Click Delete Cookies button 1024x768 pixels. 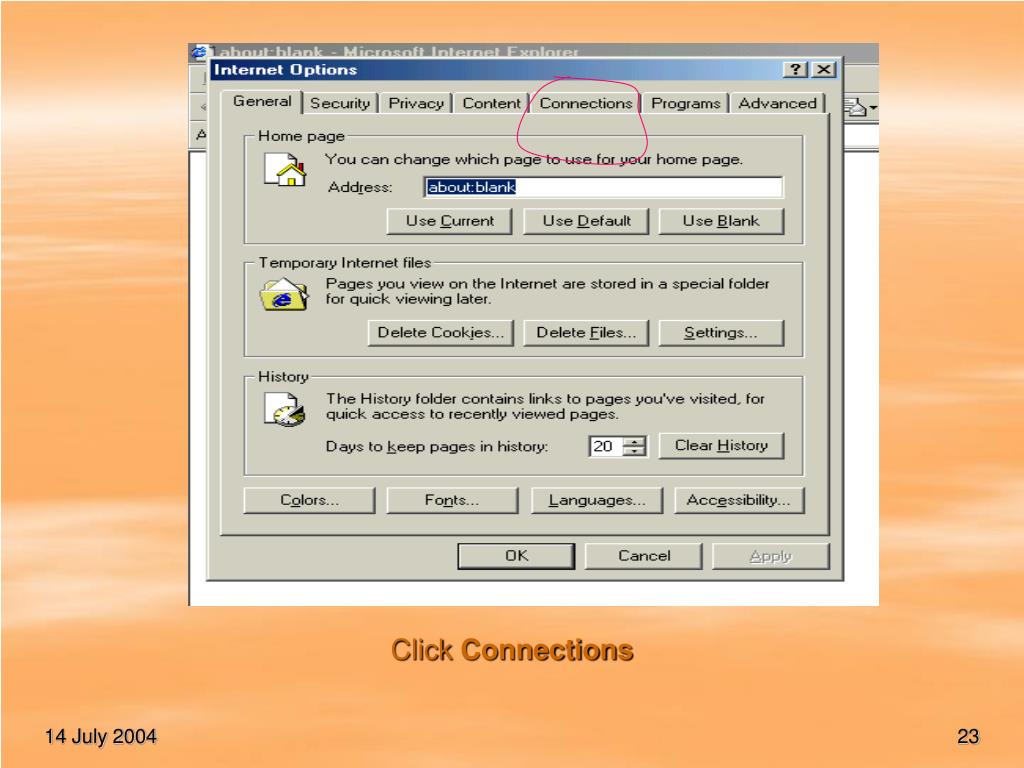[x=441, y=332]
